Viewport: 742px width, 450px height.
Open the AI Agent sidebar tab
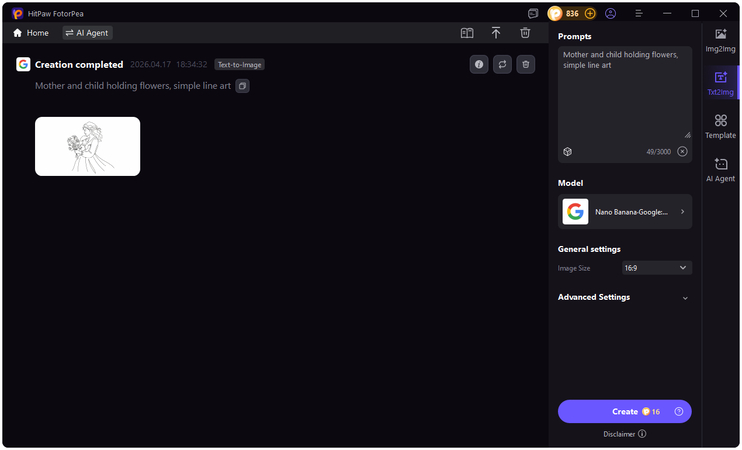point(720,169)
